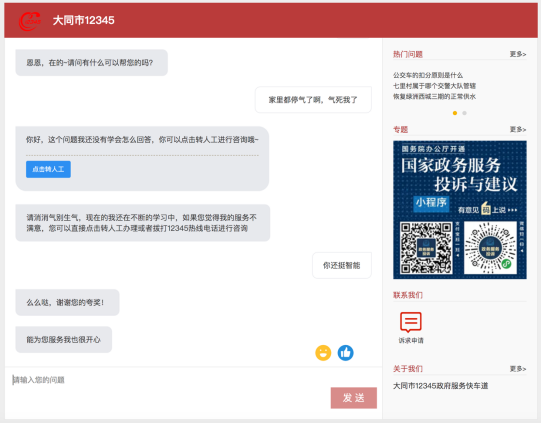Open the 诉求申请 chat icon
The height and width of the screenshot is (424, 541).
[x=411, y=322]
